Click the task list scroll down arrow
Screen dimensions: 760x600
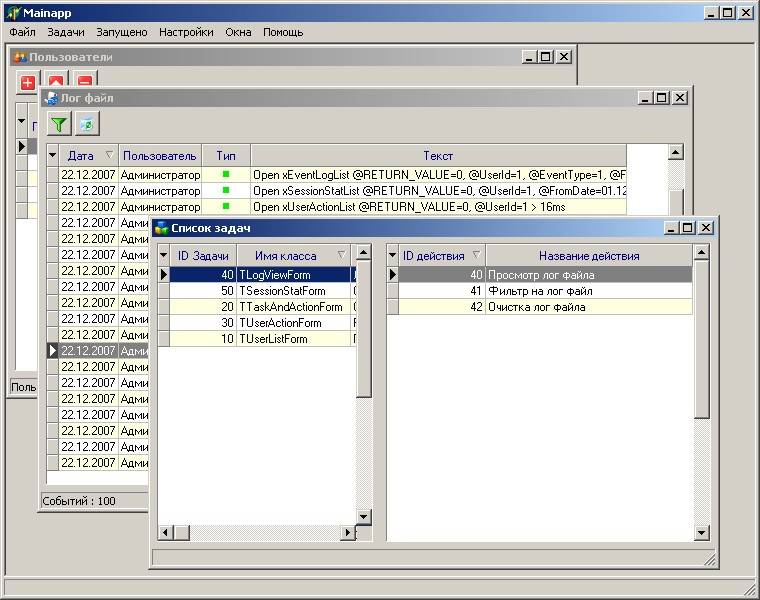coord(364,517)
